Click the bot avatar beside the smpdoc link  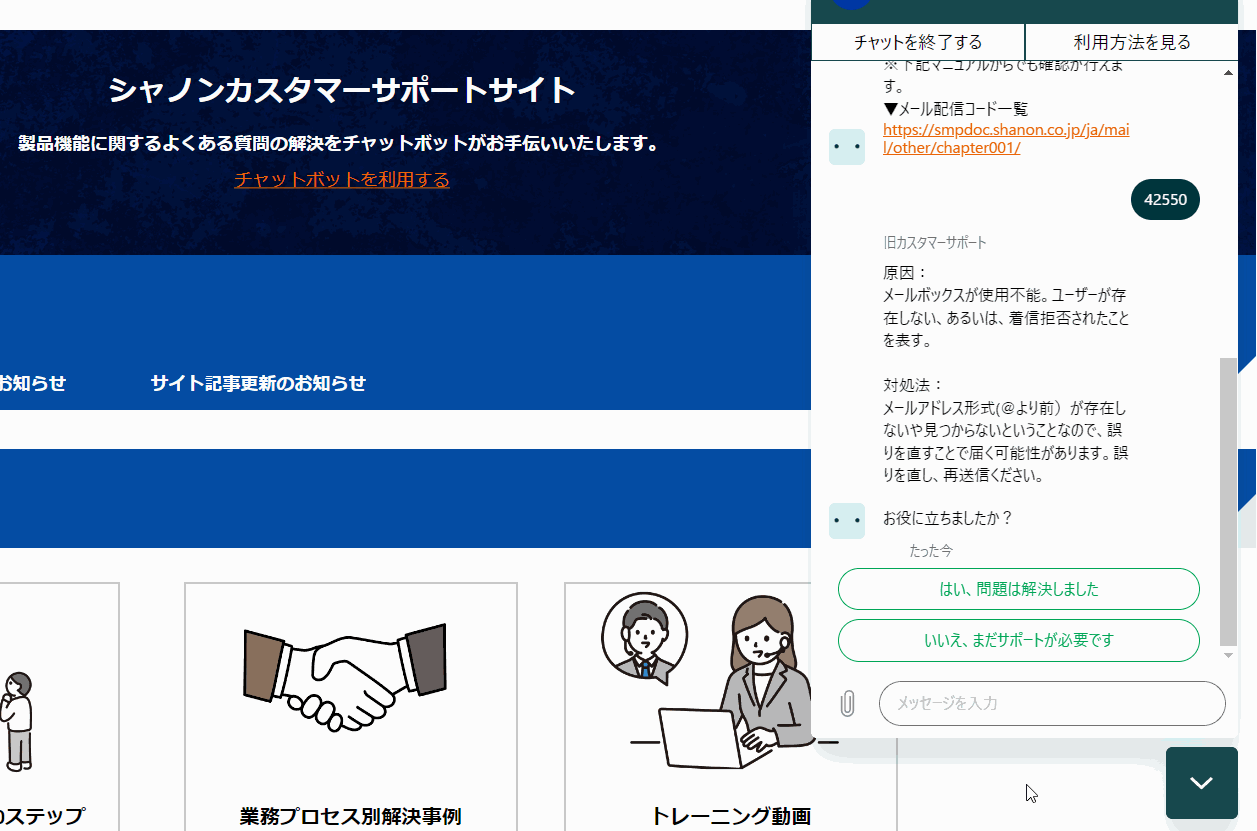click(847, 147)
